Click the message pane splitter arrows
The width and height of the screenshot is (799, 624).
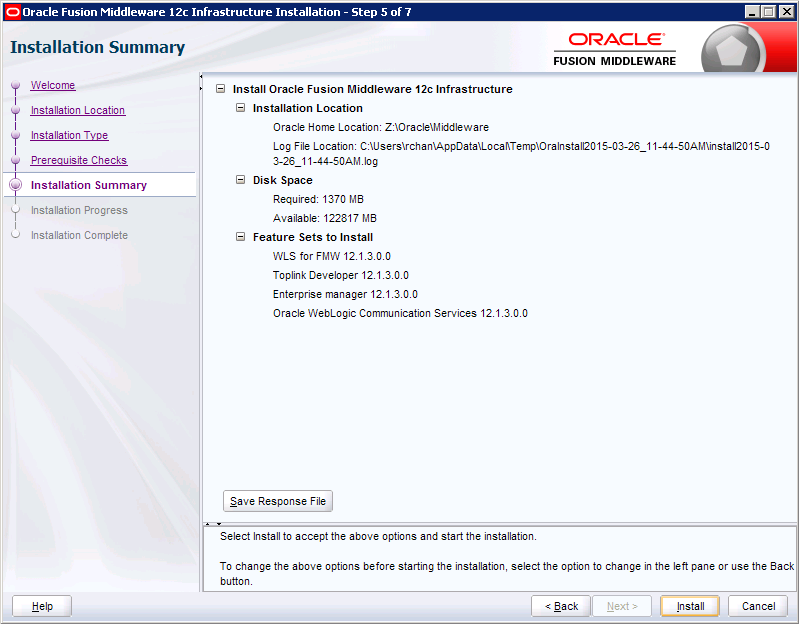pyautogui.click(x=213, y=524)
